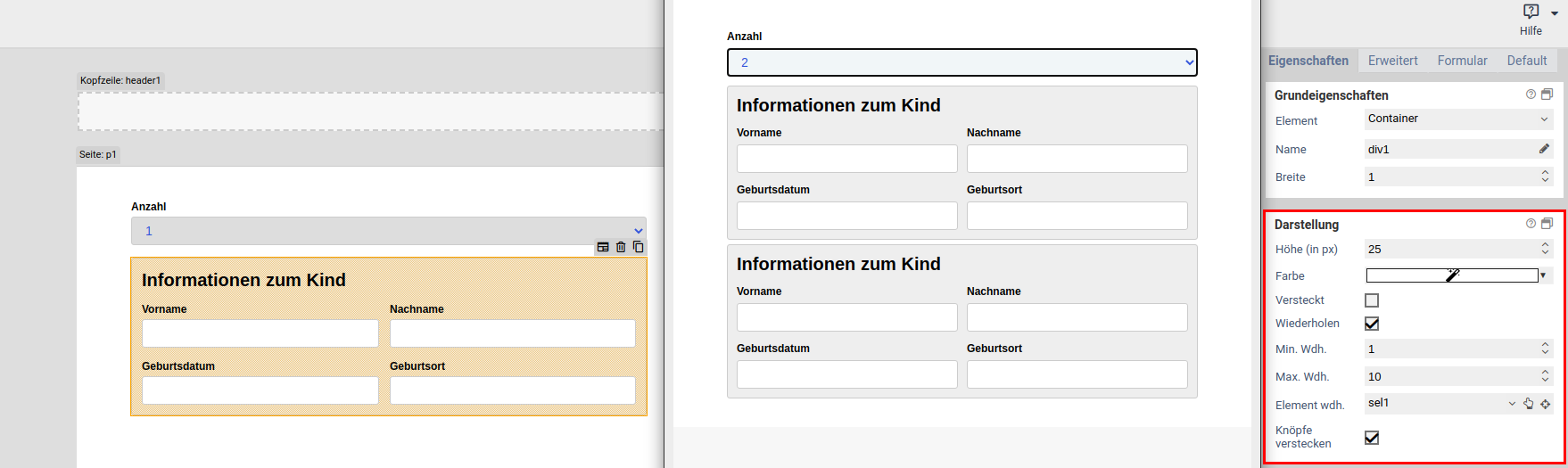1568x468 pixels.
Task: Click the Vorname field in editor canvas
Action: (260, 333)
